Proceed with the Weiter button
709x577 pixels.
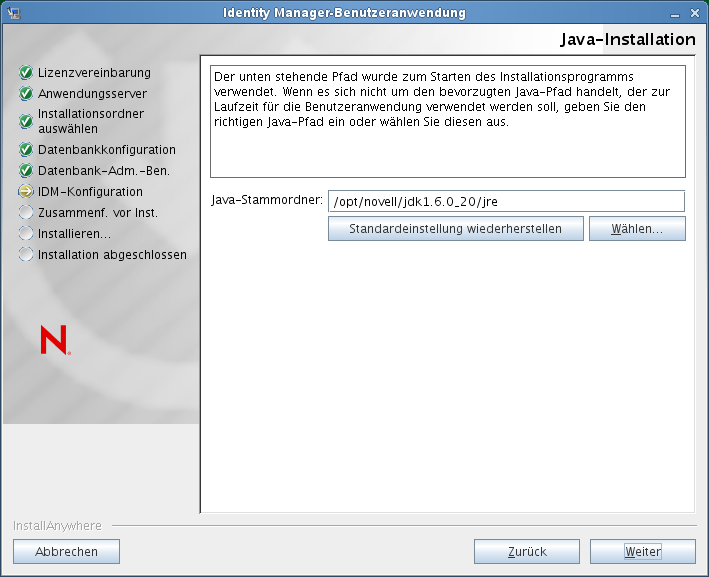coord(643,552)
